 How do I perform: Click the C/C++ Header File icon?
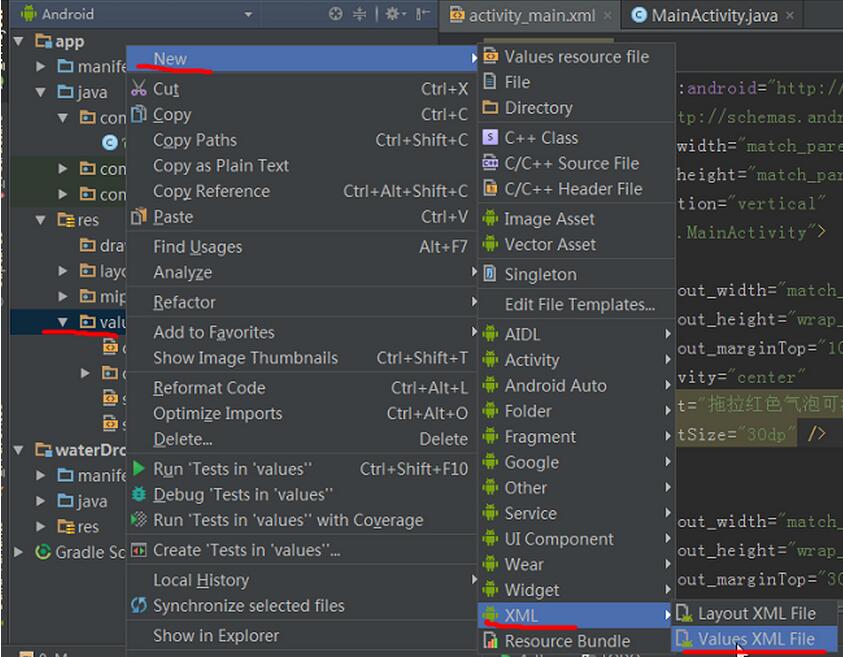pos(490,188)
